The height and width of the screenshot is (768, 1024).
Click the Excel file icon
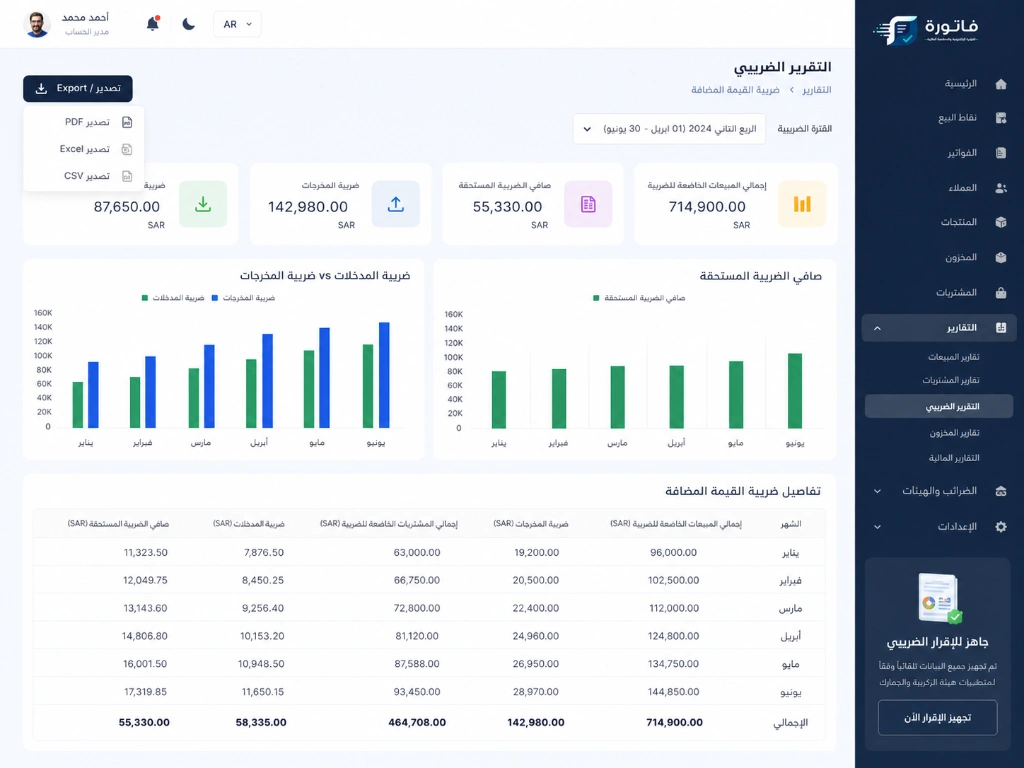127,149
